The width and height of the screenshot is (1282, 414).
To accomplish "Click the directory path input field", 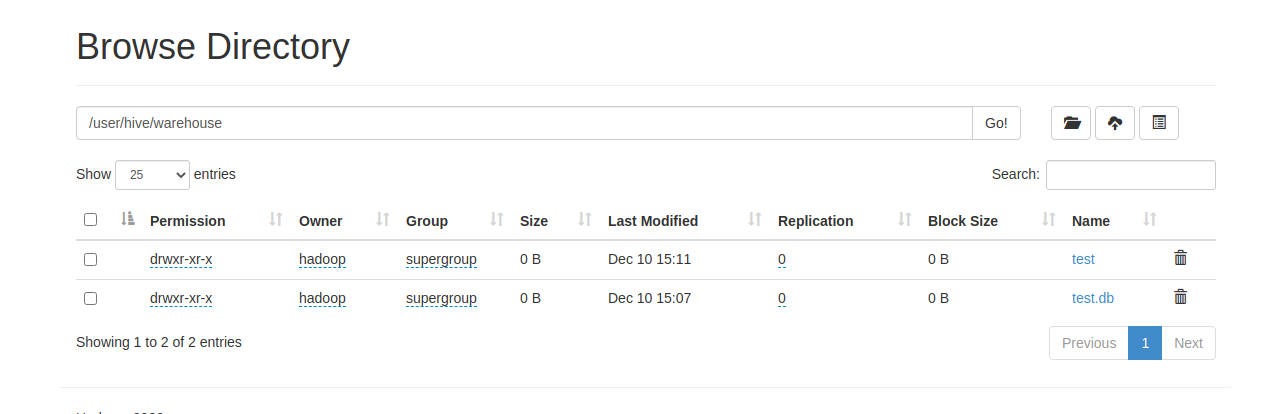I will (524, 123).
